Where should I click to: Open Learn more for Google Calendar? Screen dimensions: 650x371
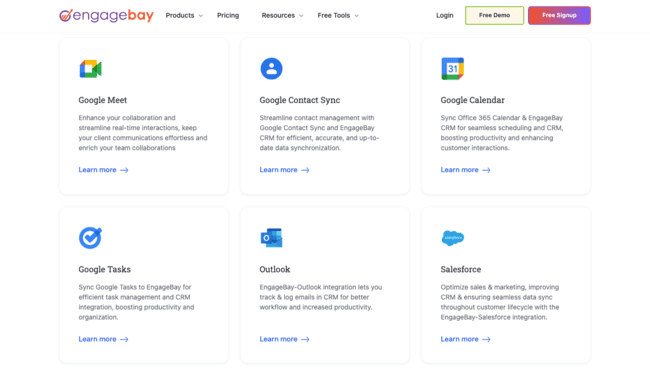pyautogui.click(x=466, y=170)
